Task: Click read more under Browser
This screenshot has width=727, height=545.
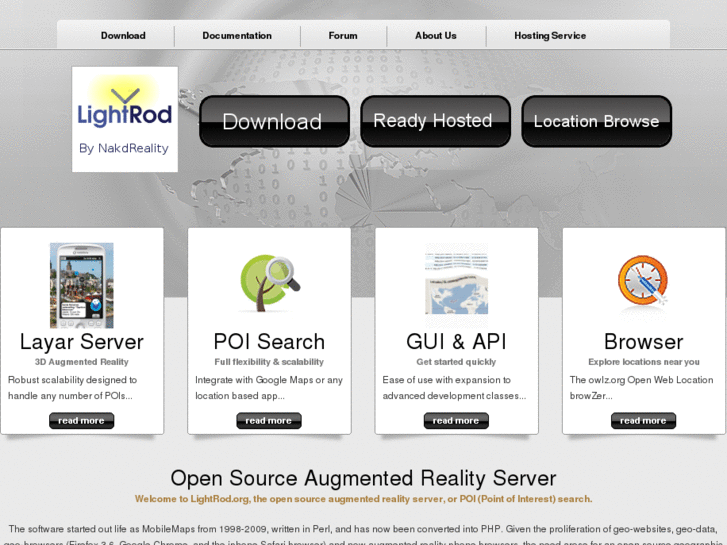Action: (x=644, y=421)
